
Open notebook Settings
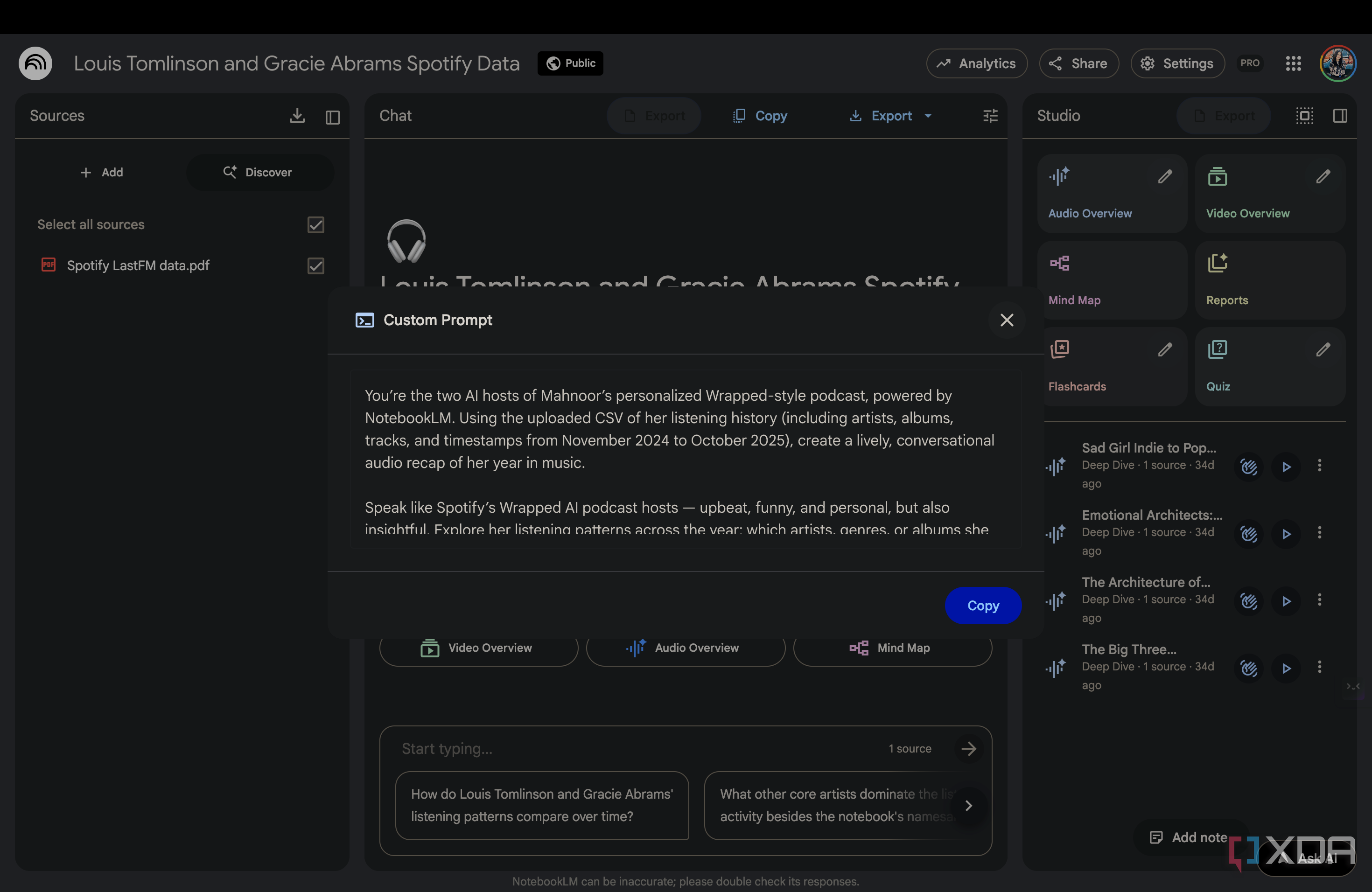(1177, 63)
